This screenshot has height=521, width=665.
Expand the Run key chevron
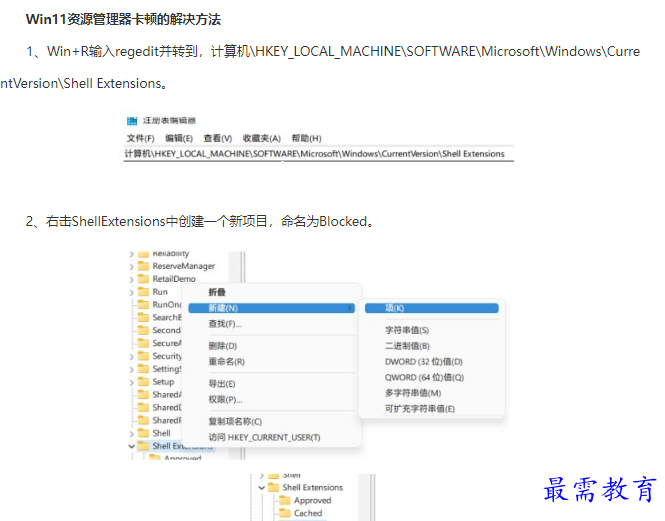point(131,293)
